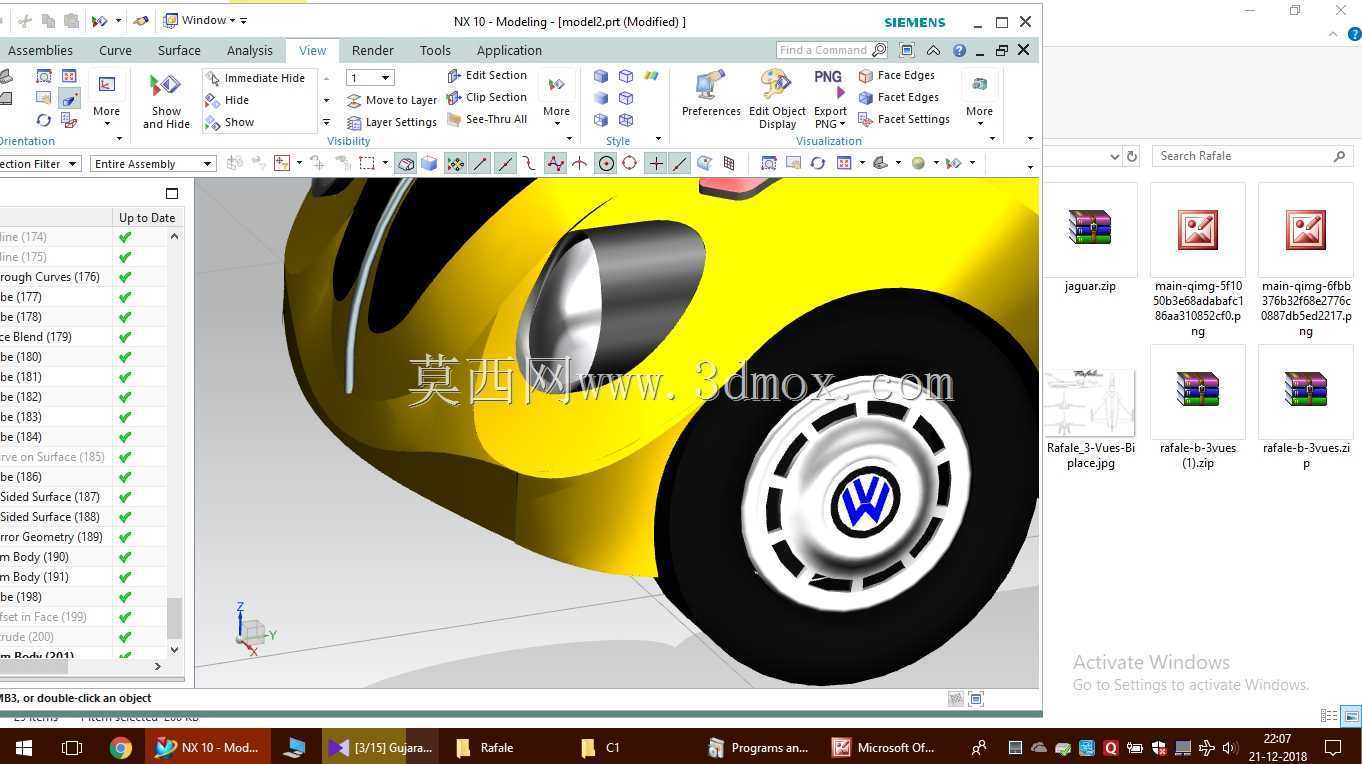Click the Export PNG icon

coord(829,84)
